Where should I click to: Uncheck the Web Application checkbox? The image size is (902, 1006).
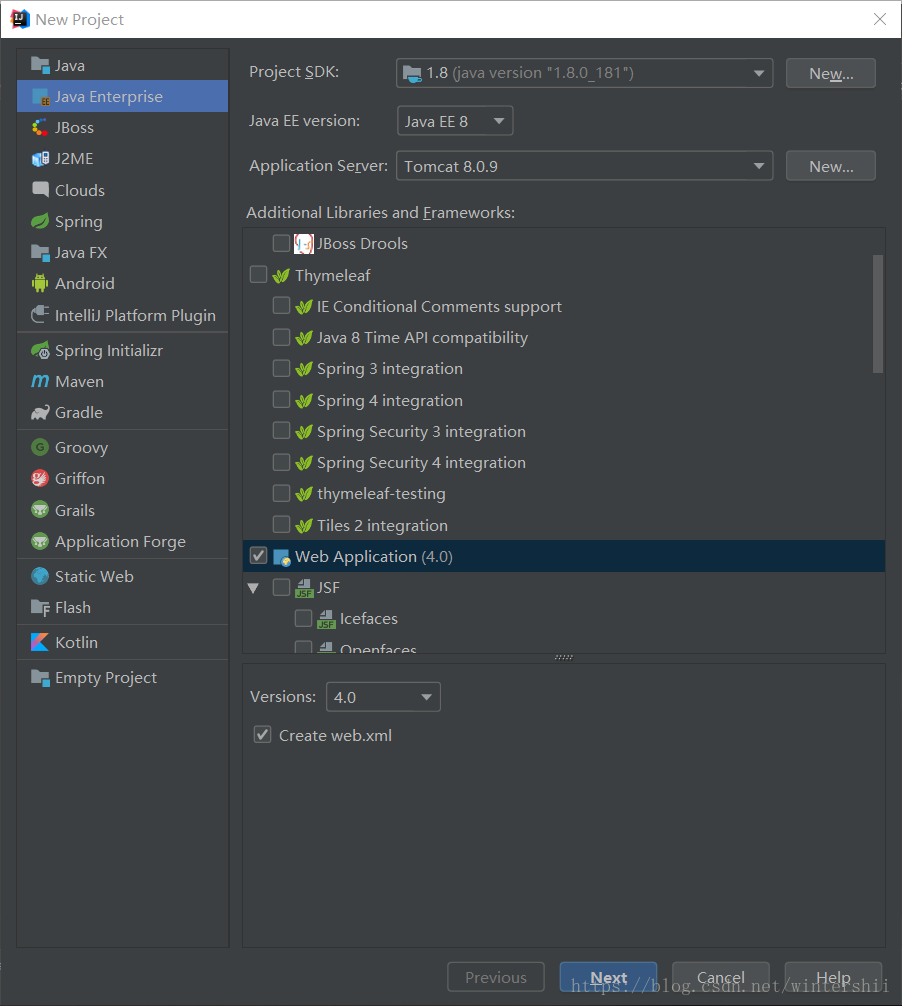pos(258,556)
